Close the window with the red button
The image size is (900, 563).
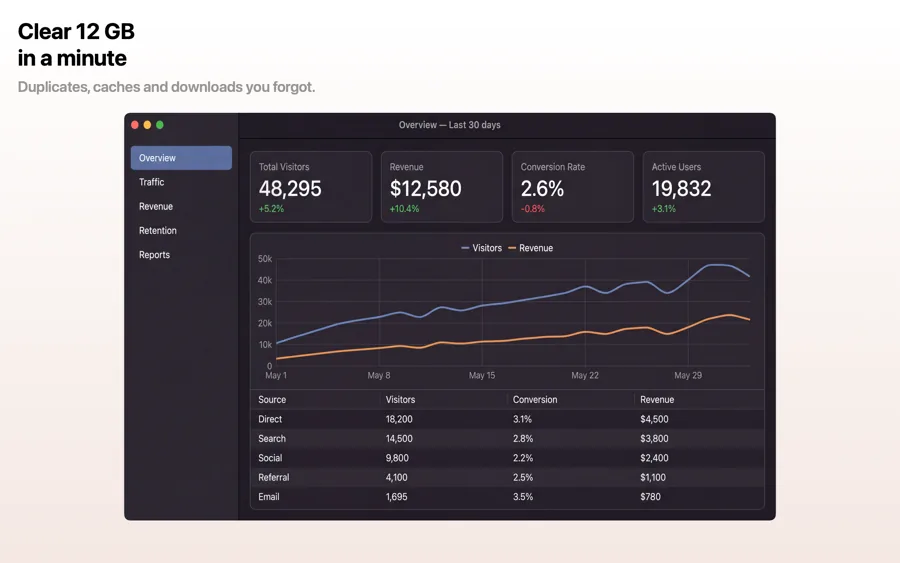point(135,125)
